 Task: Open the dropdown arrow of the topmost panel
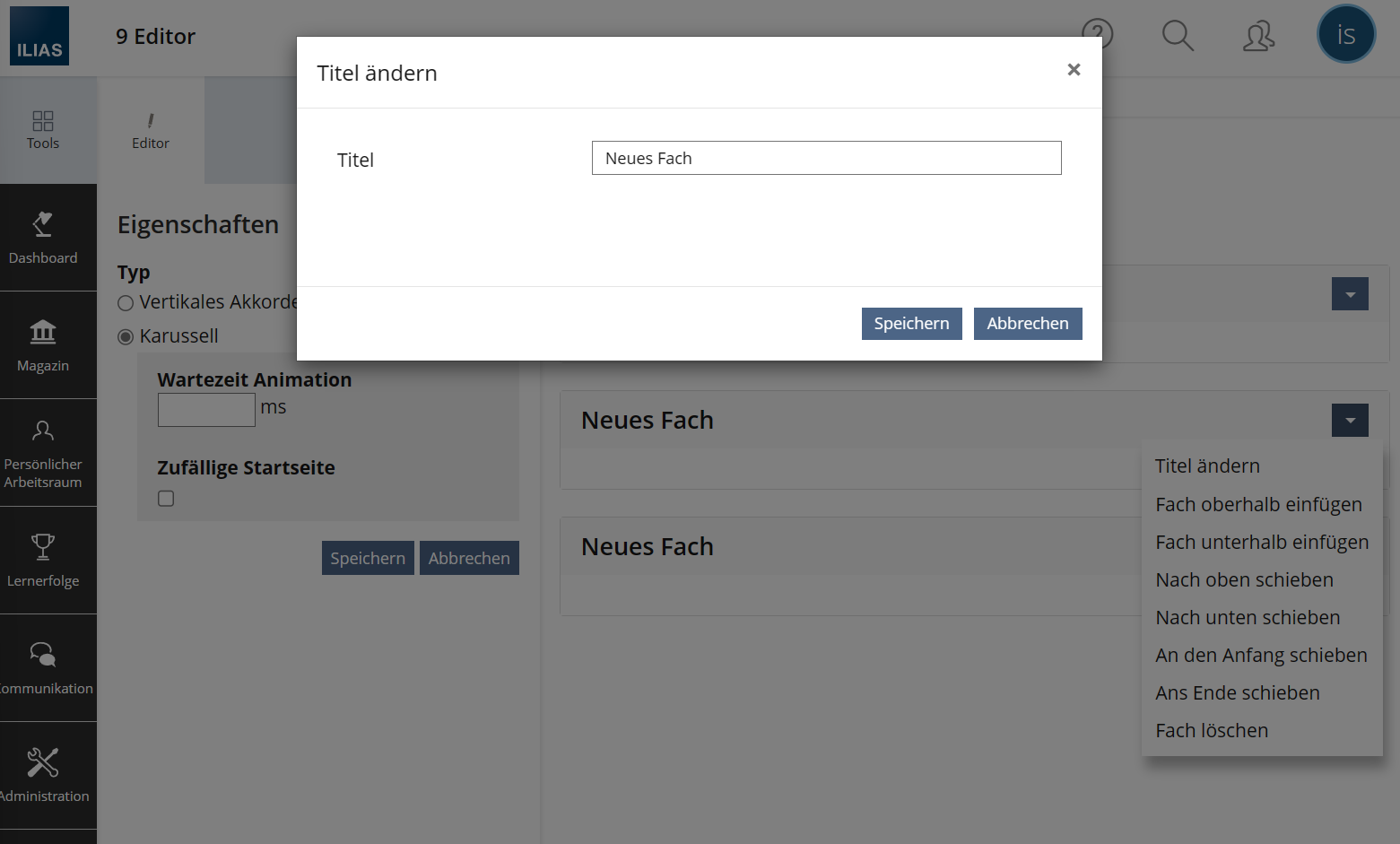1350,294
